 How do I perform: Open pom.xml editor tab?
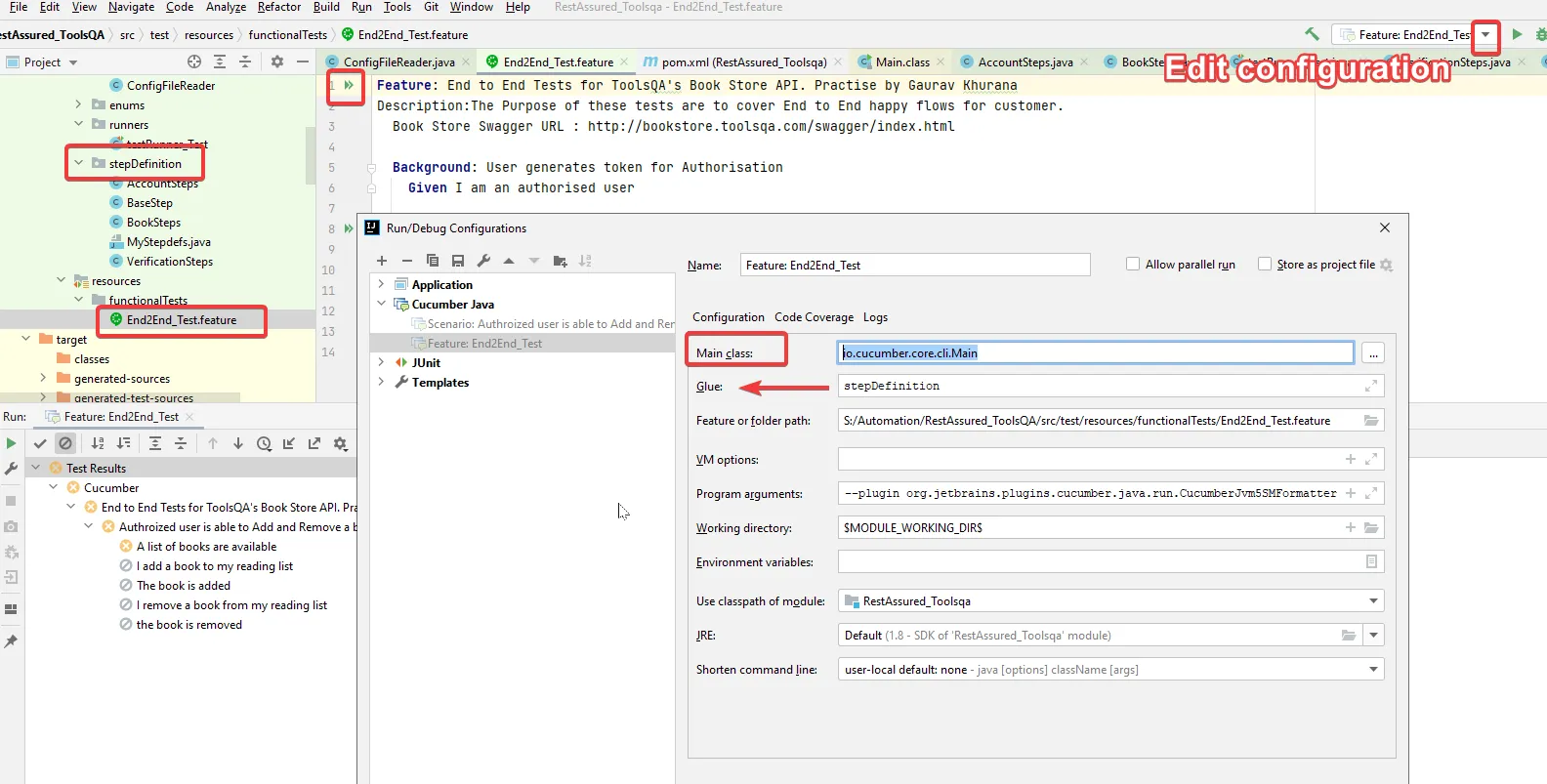click(x=742, y=62)
